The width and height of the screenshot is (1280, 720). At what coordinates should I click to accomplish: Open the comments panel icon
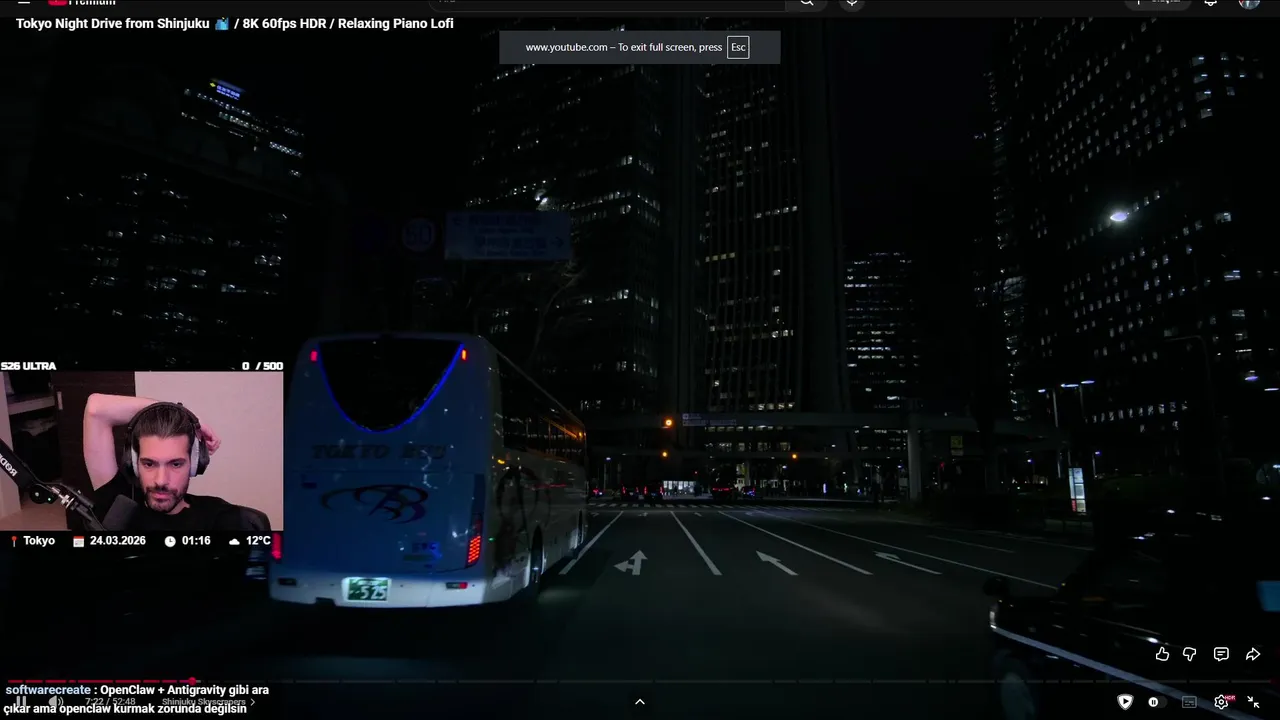(x=1221, y=654)
